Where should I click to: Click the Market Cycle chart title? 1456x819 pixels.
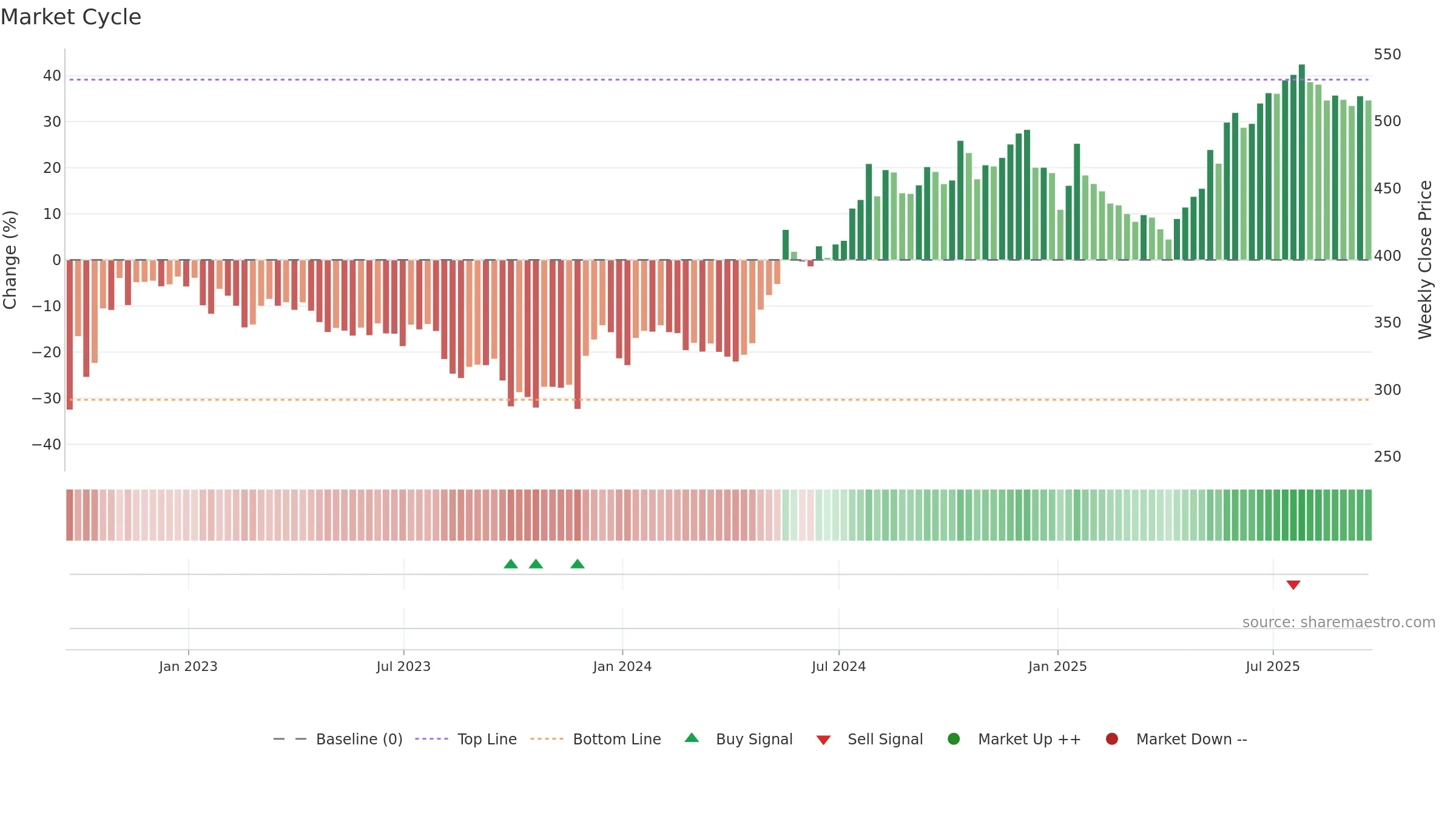(71, 17)
